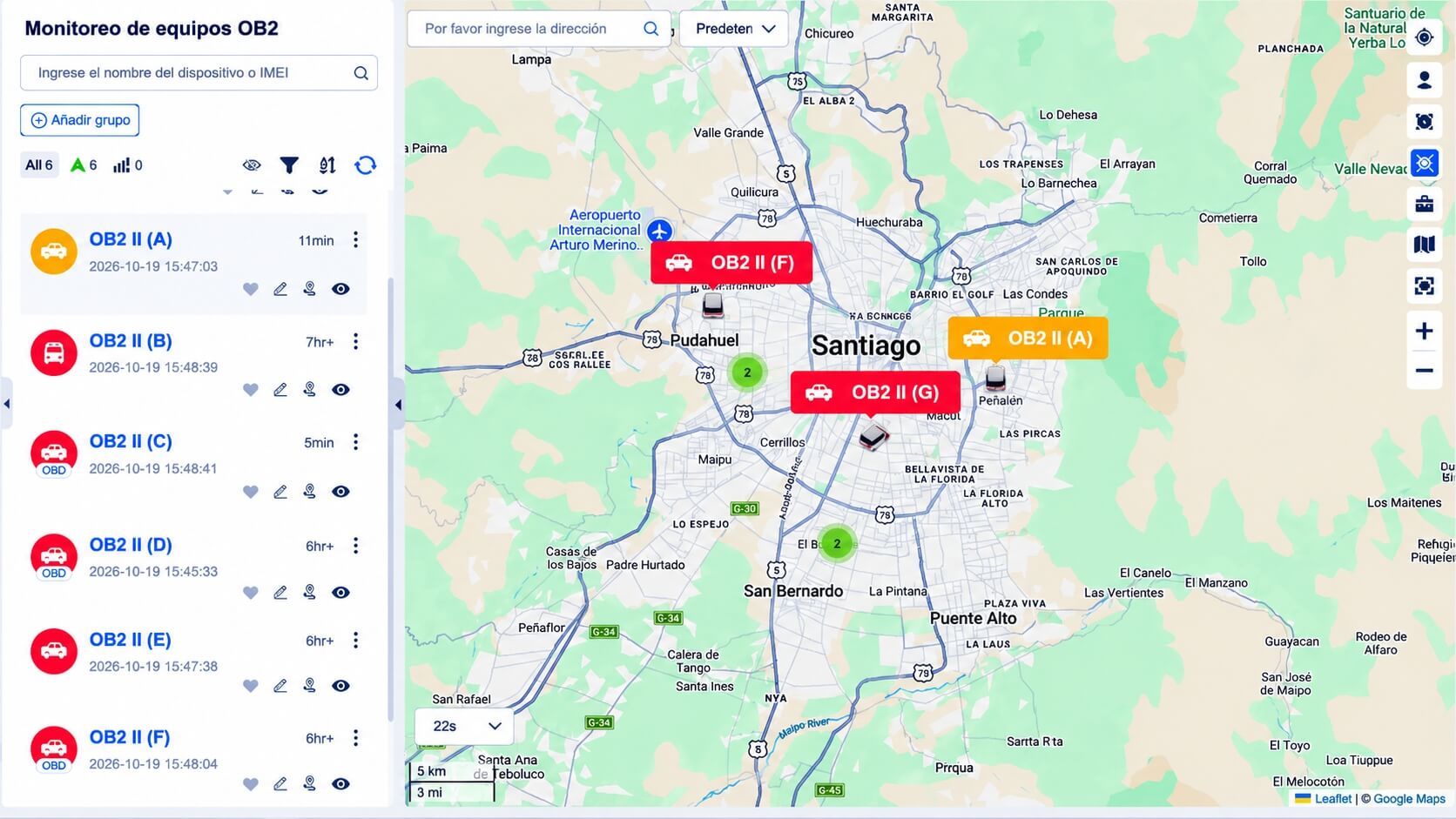Image resolution: width=1456 pixels, height=819 pixels.
Task: Click the my-location crosshair map tool
Action: click(1425, 37)
